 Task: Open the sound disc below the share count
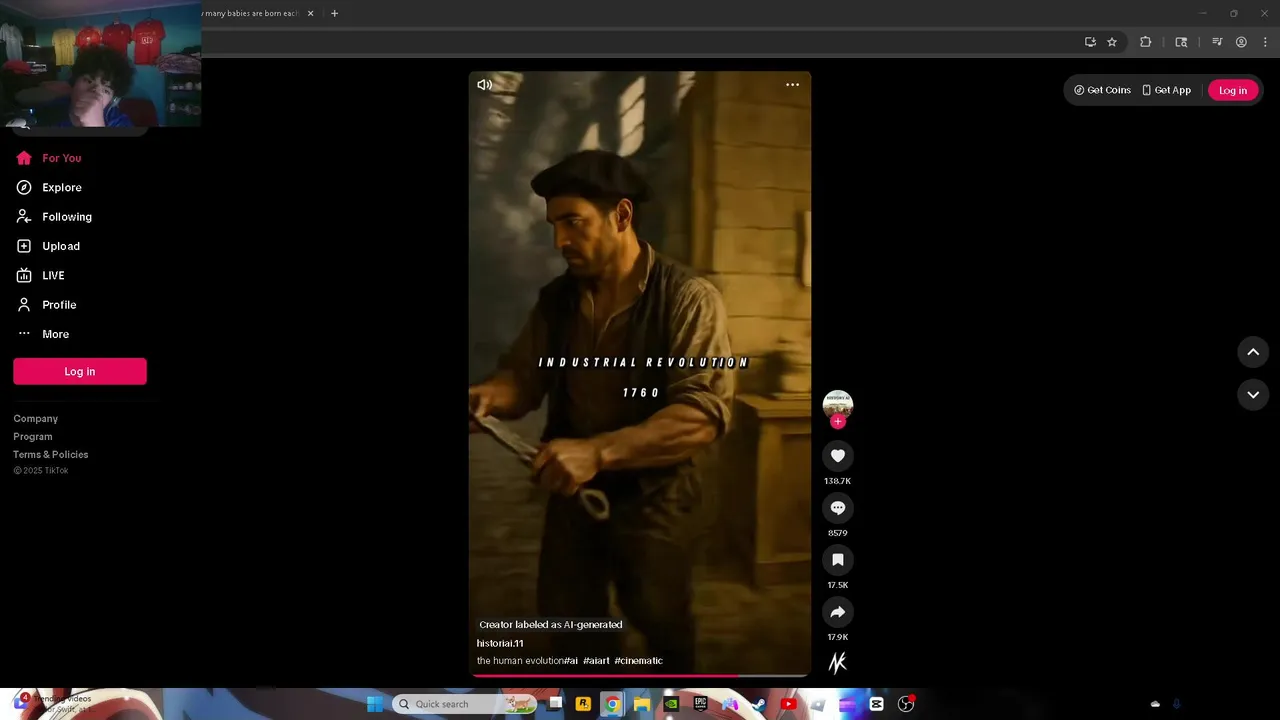click(x=838, y=662)
